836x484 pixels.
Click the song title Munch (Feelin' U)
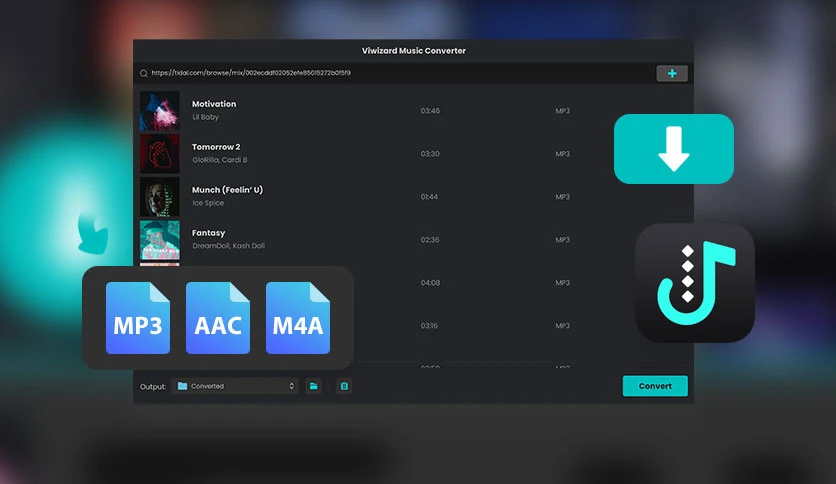(x=227, y=190)
